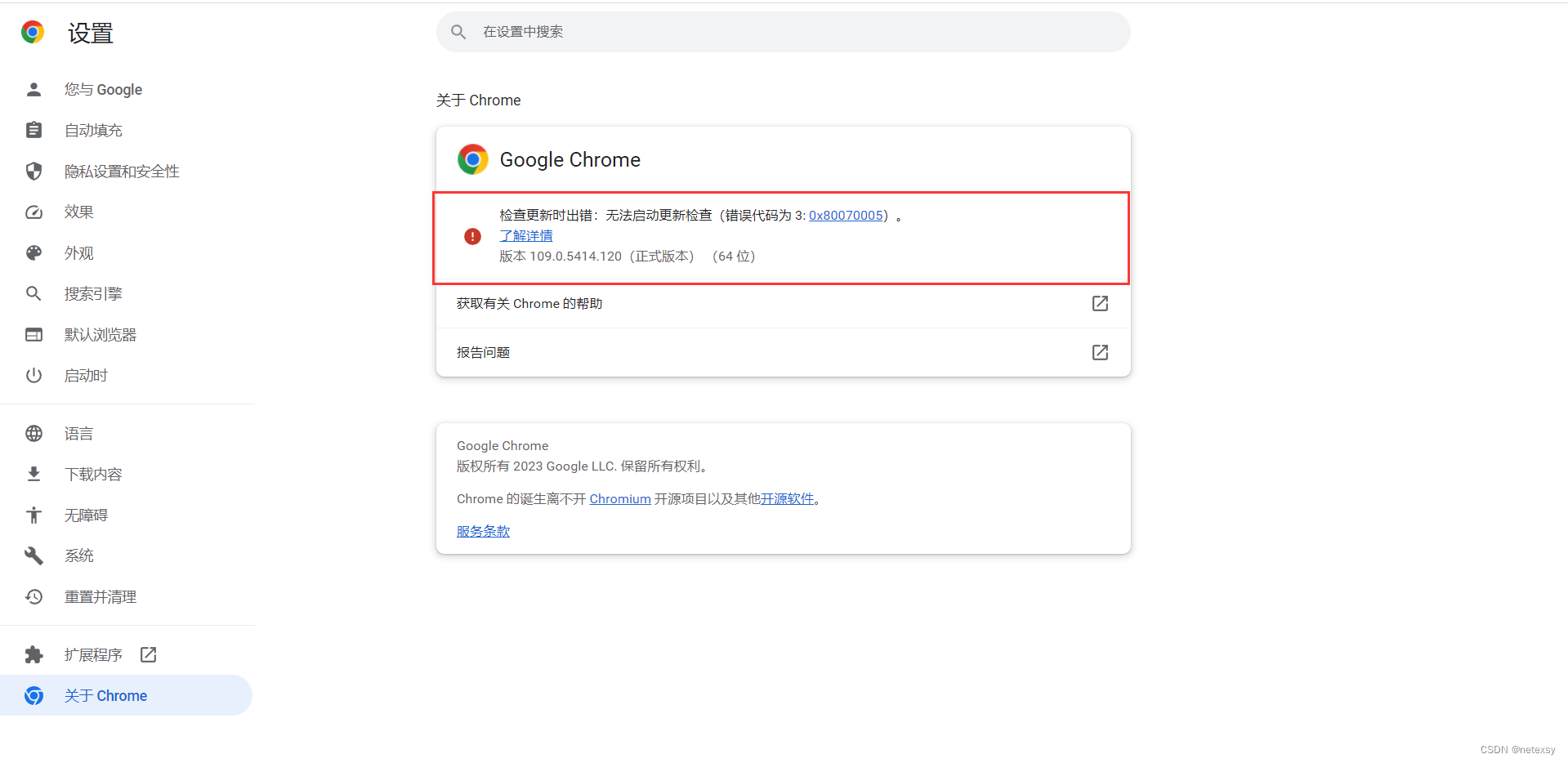Open 下载内容 settings section
Viewport: 1568px width, 763px height.
click(93, 475)
